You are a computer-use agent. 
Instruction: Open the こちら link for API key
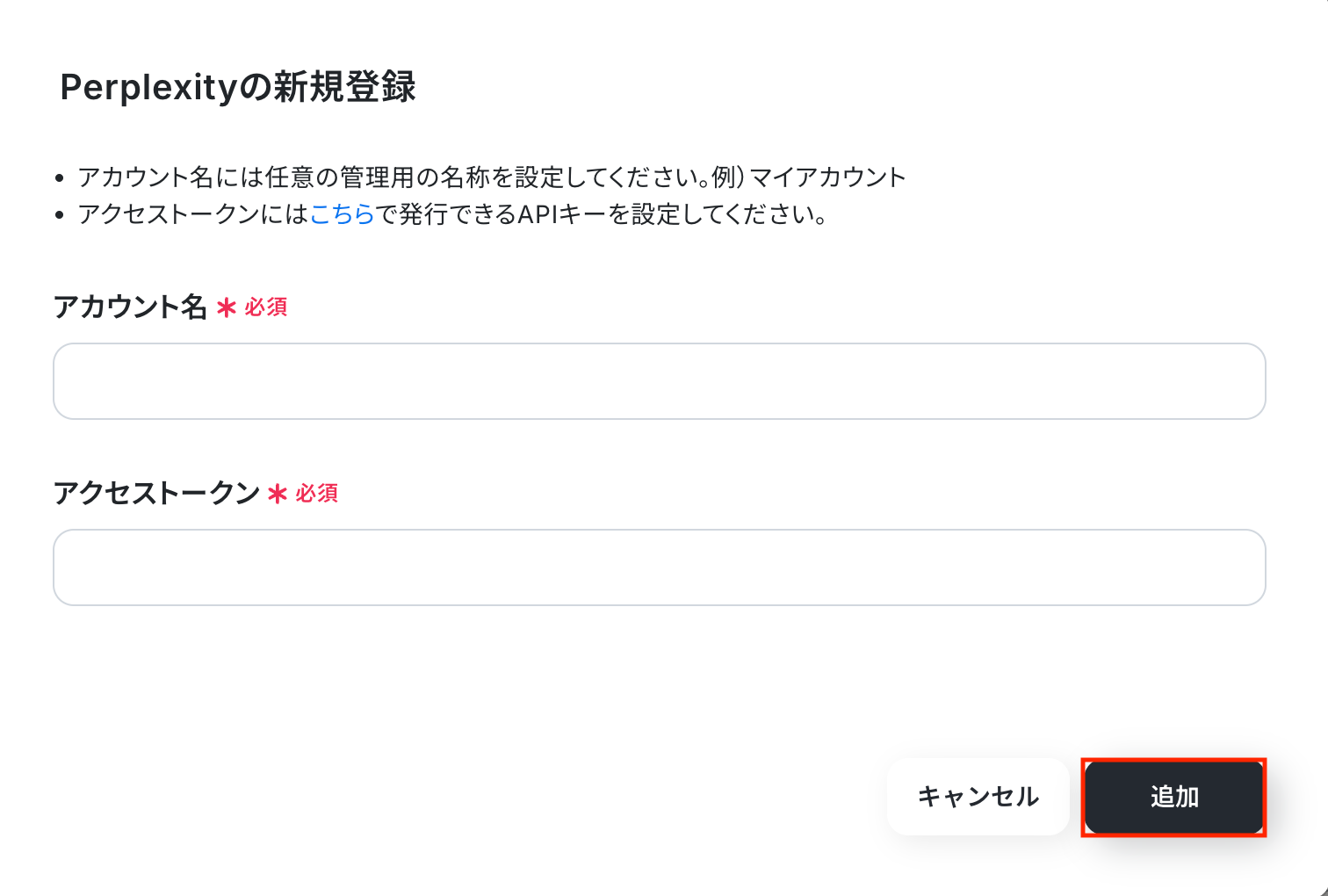click(343, 214)
